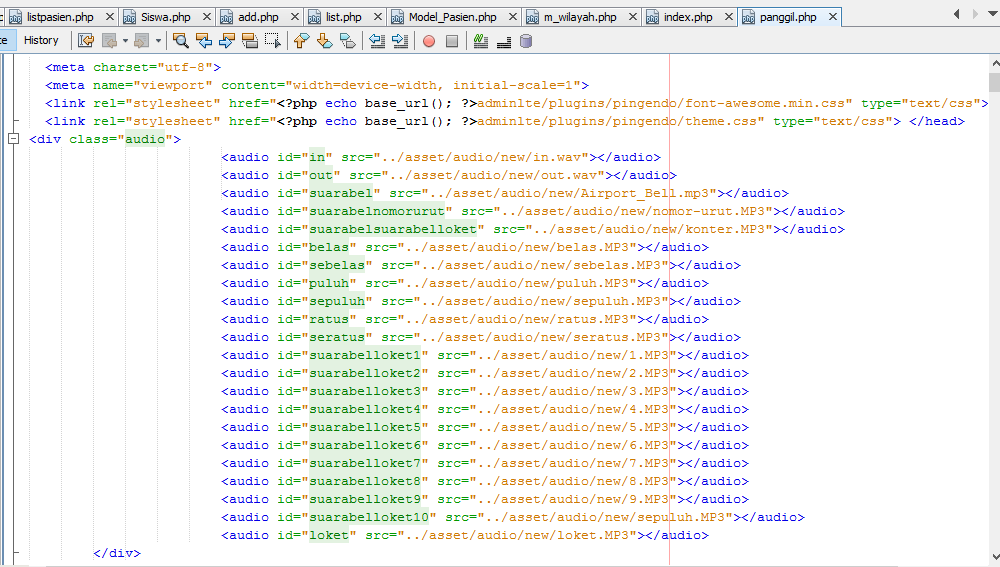This screenshot has width=1000, height=567.
Task: Switch to Siswa.php tab
Action: click(x=165, y=17)
